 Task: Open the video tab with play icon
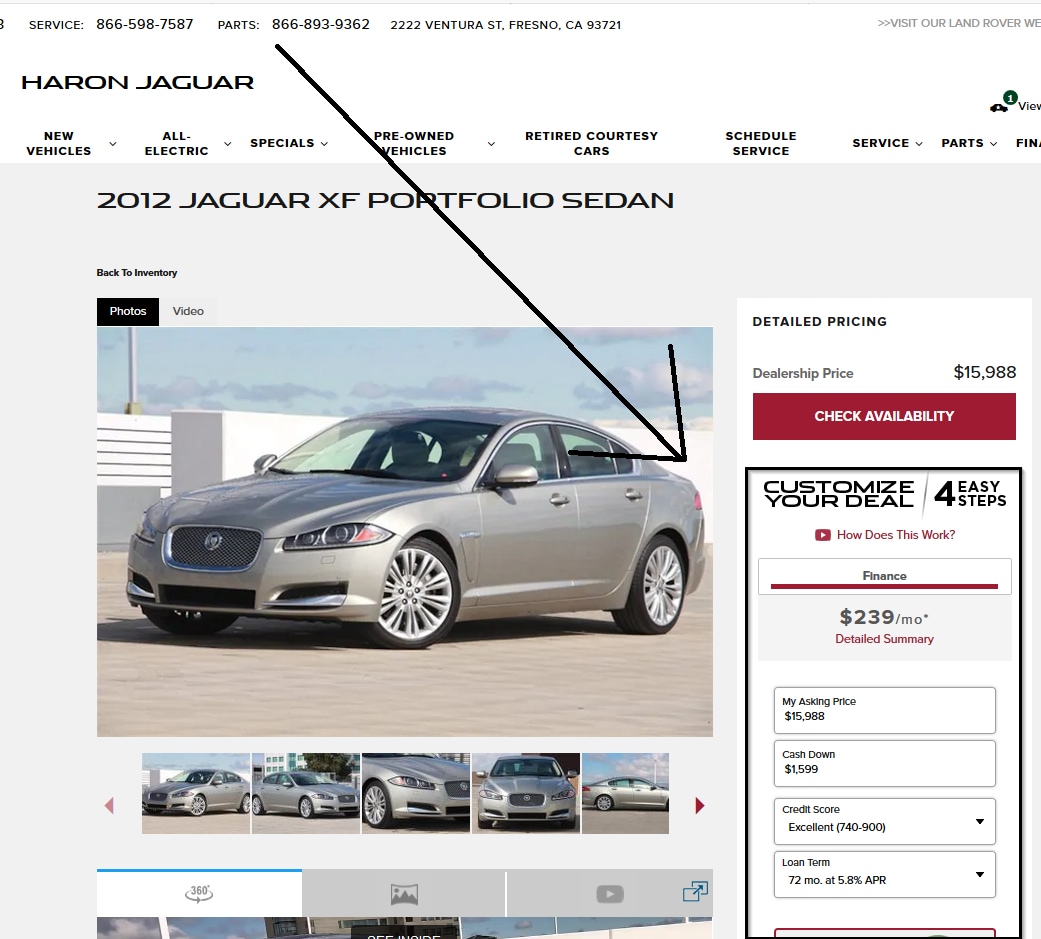(x=609, y=894)
